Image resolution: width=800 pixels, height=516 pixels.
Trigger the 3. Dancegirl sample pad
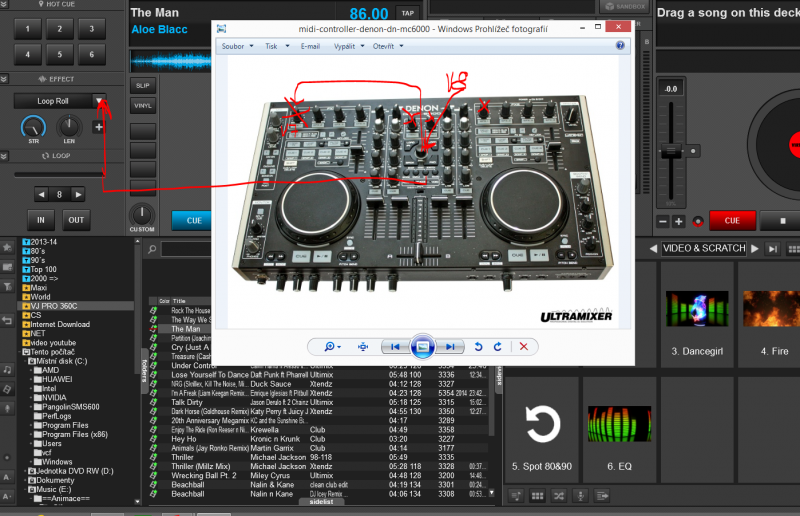coord(697,315)
